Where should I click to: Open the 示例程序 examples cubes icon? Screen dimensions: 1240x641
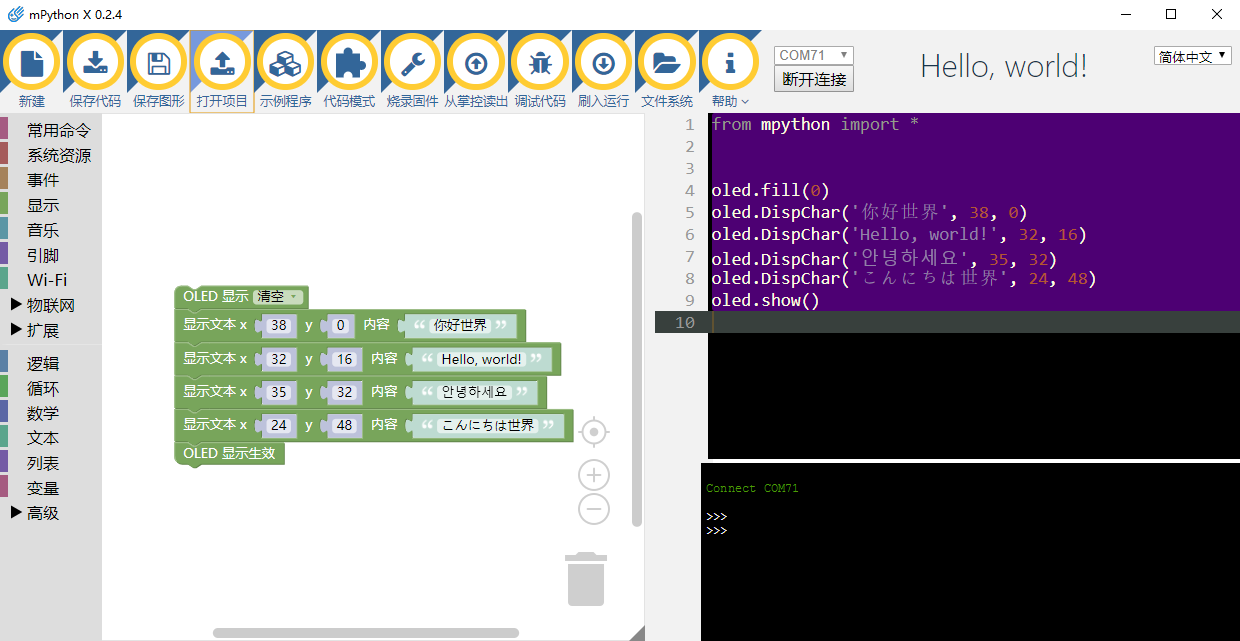tap(286, 64)
